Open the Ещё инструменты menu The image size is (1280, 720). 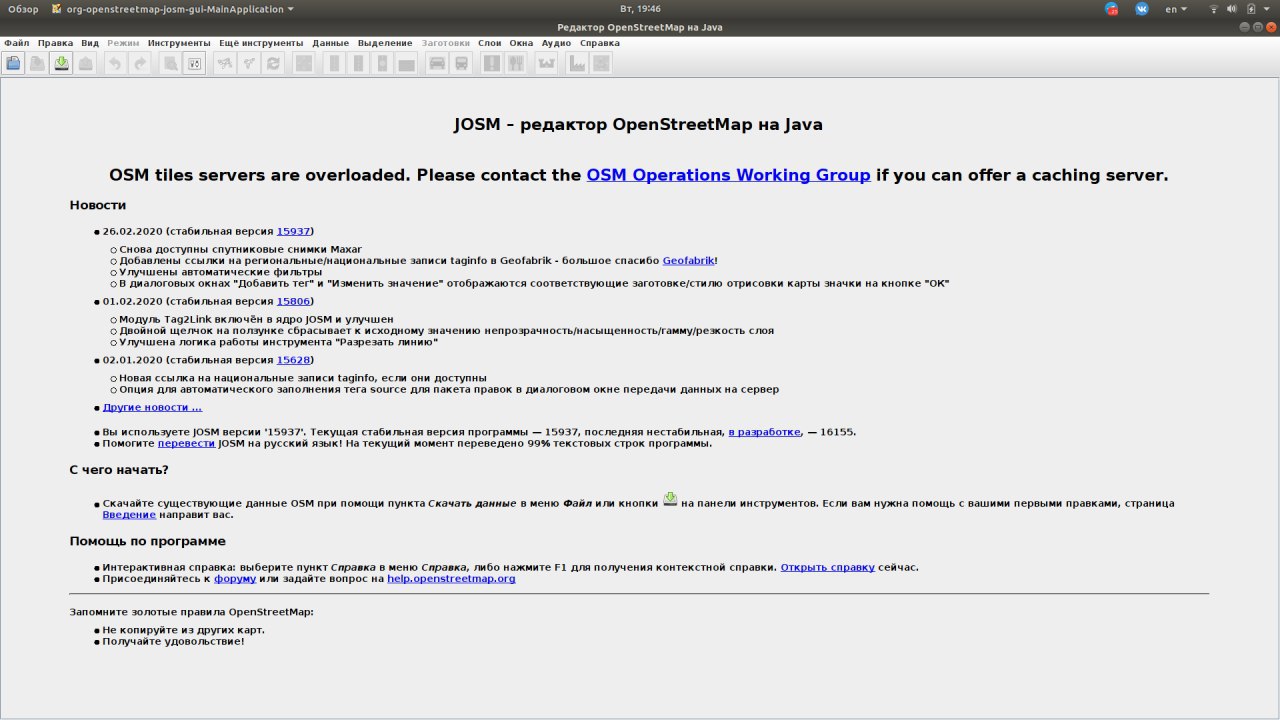pos(261,43)
